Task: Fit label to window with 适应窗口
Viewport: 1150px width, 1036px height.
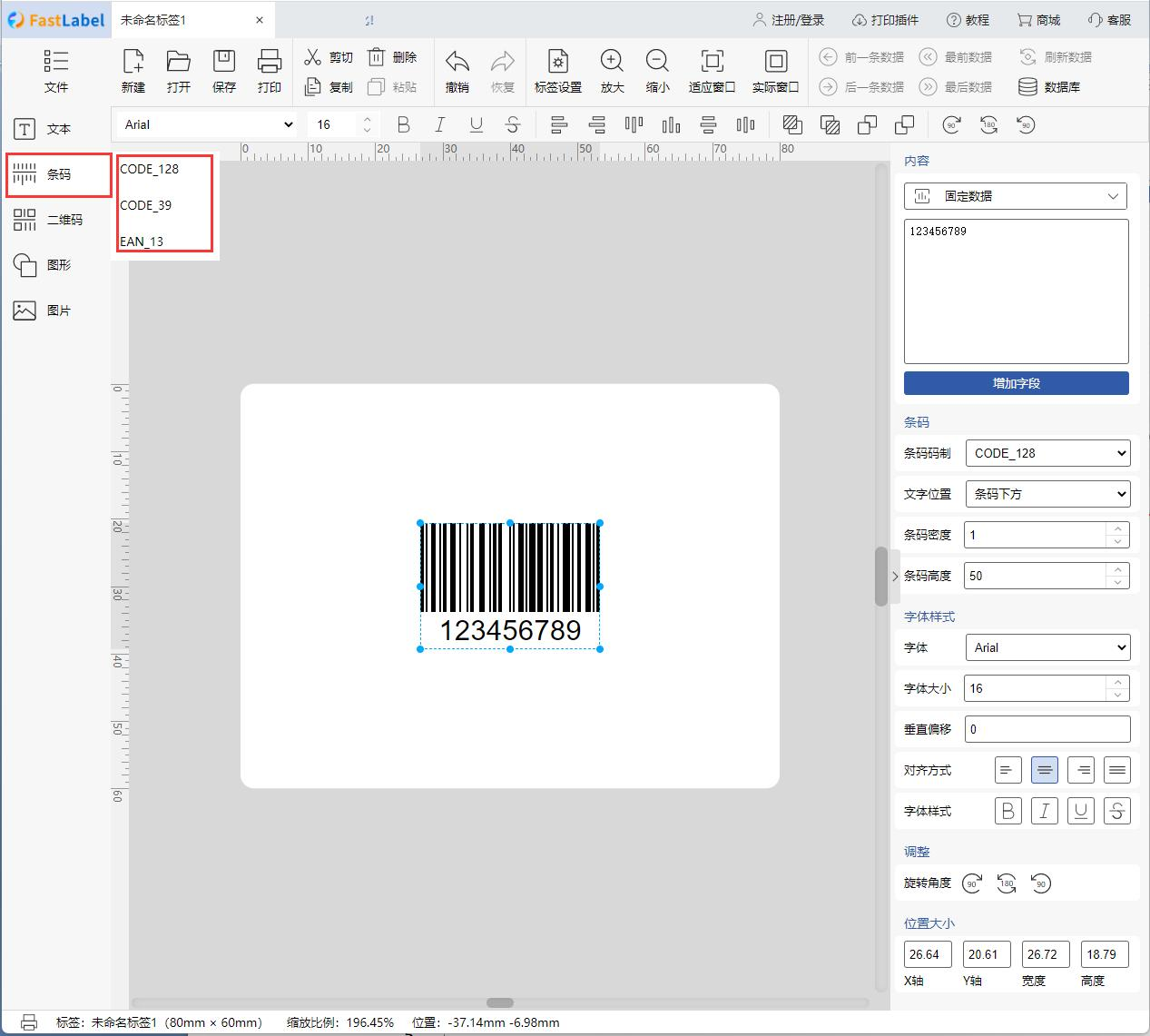Action: [x=713, y=71]
